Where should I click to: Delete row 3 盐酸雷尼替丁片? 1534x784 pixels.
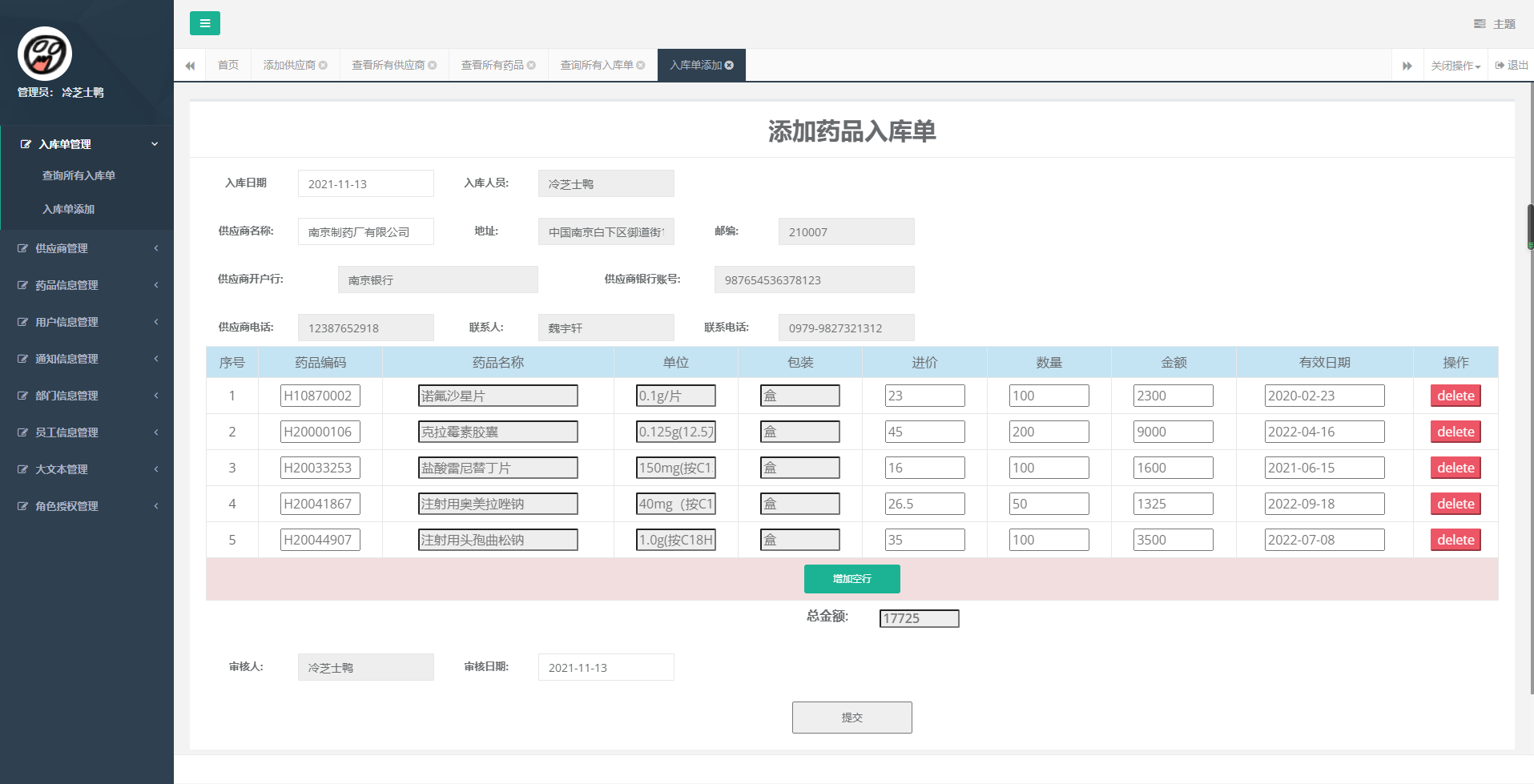coord(1455,468)
